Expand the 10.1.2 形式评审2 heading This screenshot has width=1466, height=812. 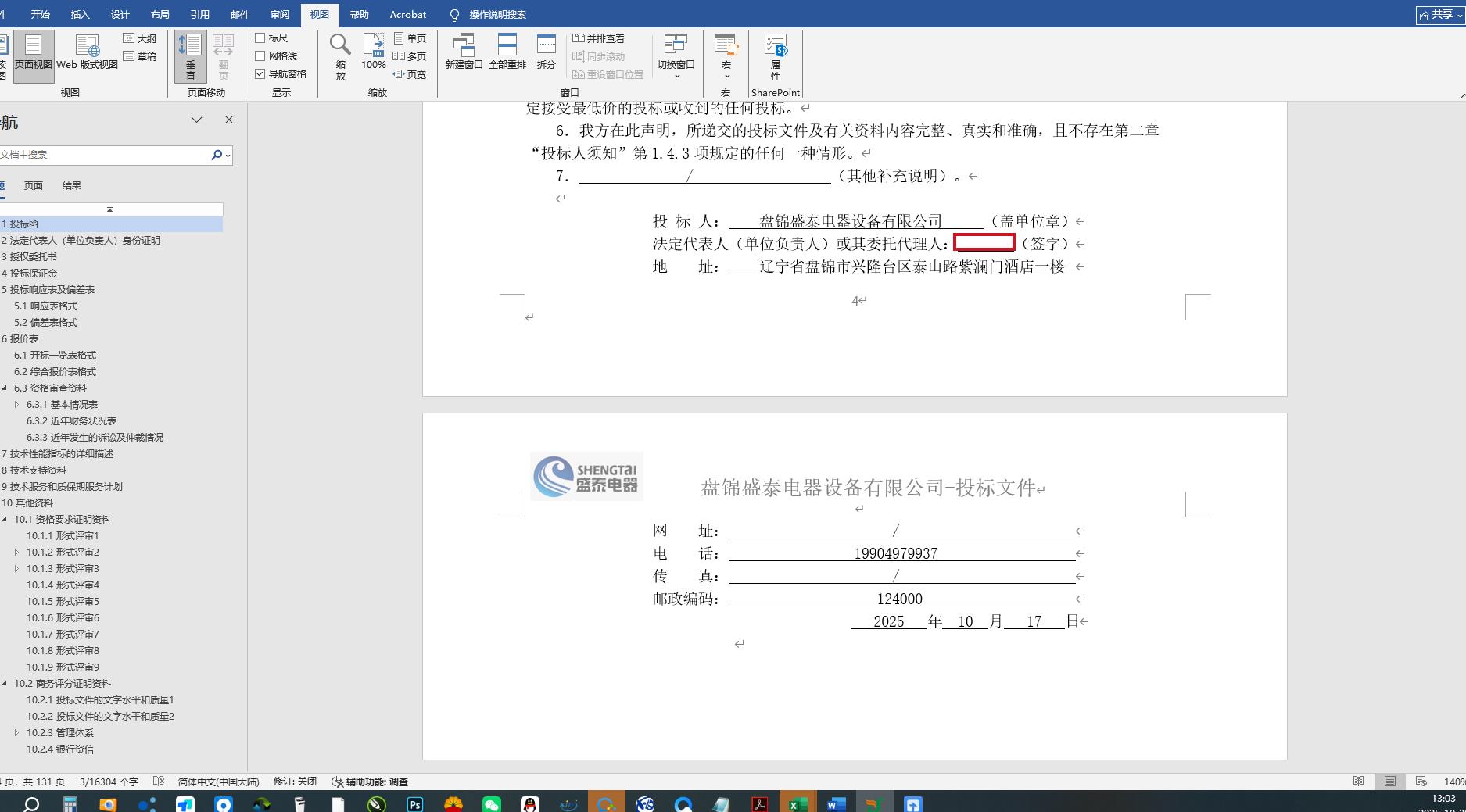coord(16,553)
